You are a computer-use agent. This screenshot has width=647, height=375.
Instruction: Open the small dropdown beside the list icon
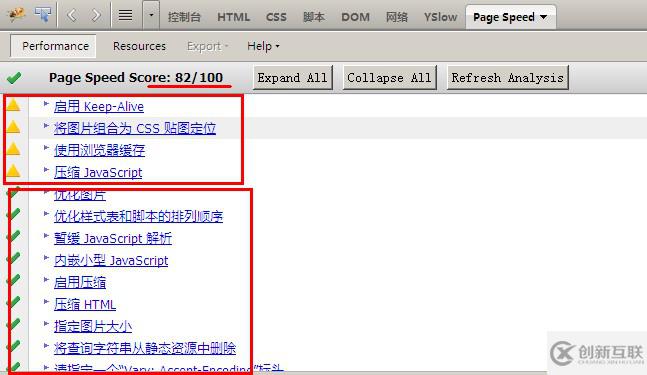[x=151, y=16]
